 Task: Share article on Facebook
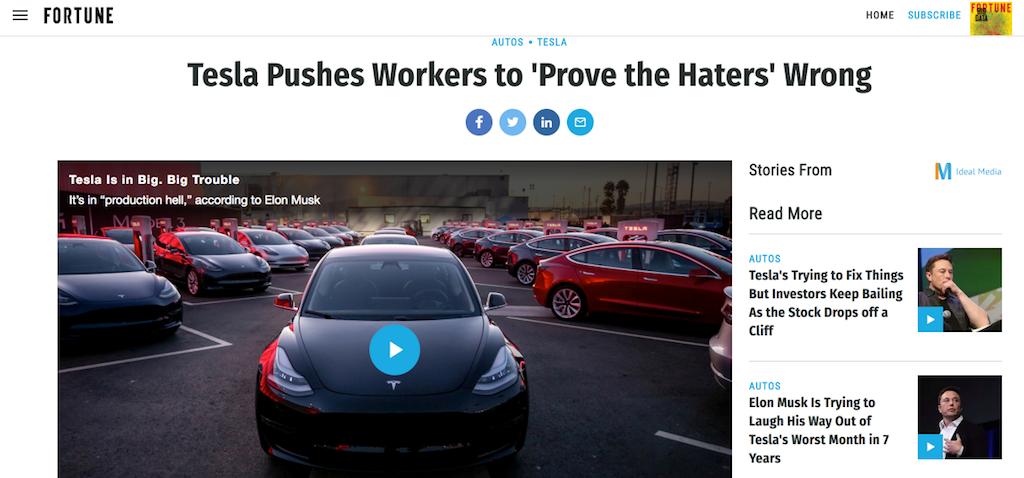click(479, 122)
